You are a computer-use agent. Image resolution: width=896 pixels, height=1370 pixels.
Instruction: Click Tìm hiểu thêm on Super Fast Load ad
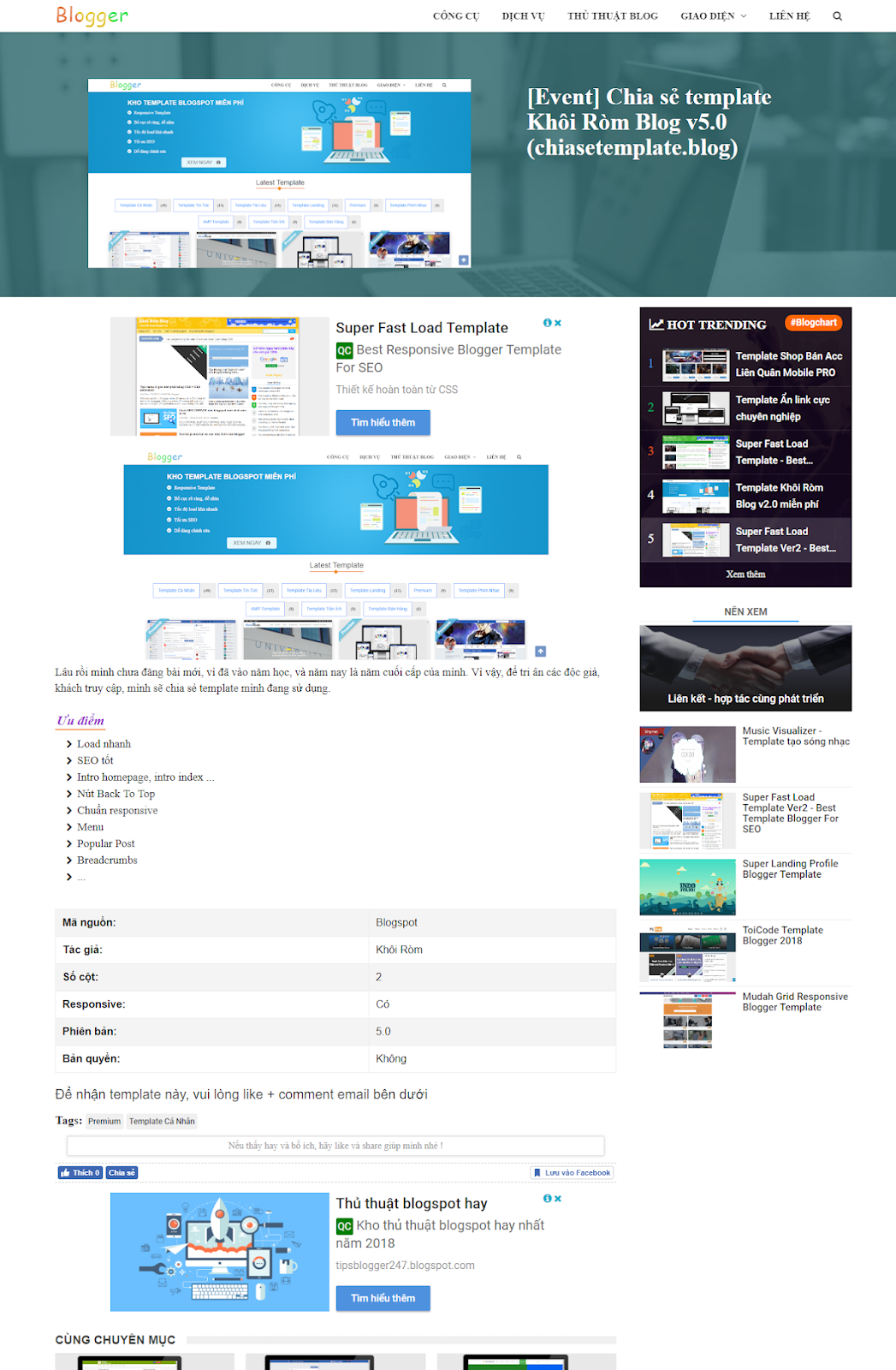(x=383, y=422)
